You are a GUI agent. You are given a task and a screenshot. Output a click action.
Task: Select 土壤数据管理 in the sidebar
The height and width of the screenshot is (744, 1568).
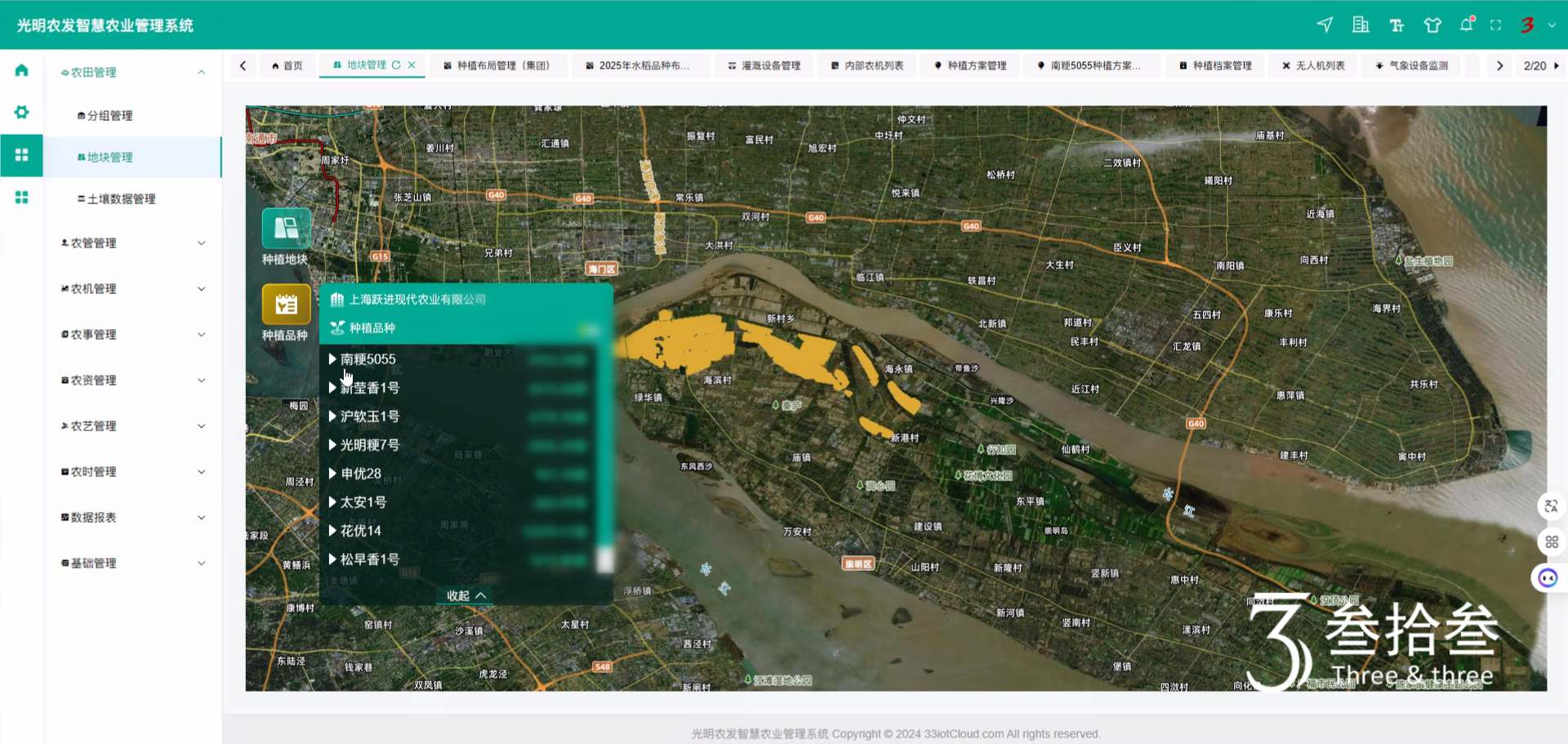(121, 199)
